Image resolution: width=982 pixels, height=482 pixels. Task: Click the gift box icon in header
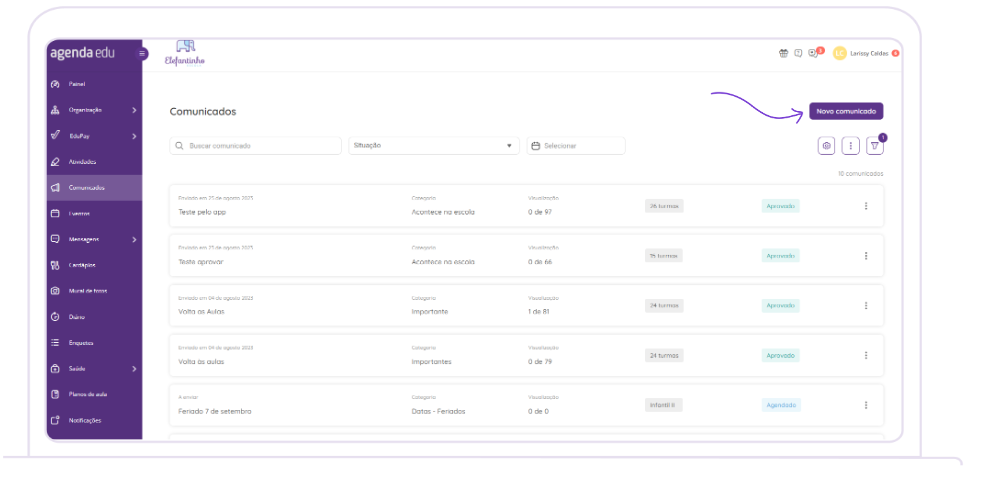coord(783,53)
